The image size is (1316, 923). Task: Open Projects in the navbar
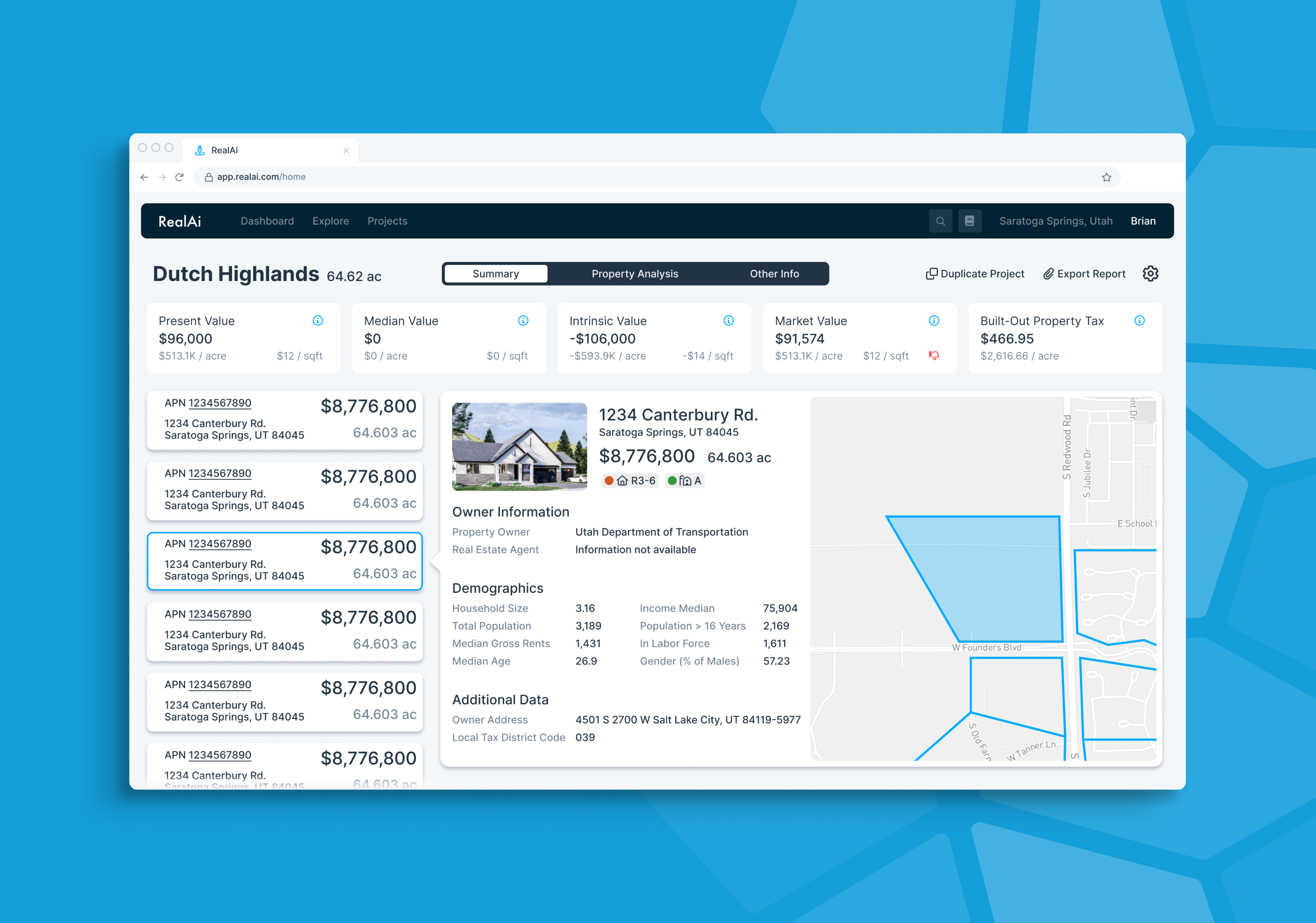(x=387, y=221)
